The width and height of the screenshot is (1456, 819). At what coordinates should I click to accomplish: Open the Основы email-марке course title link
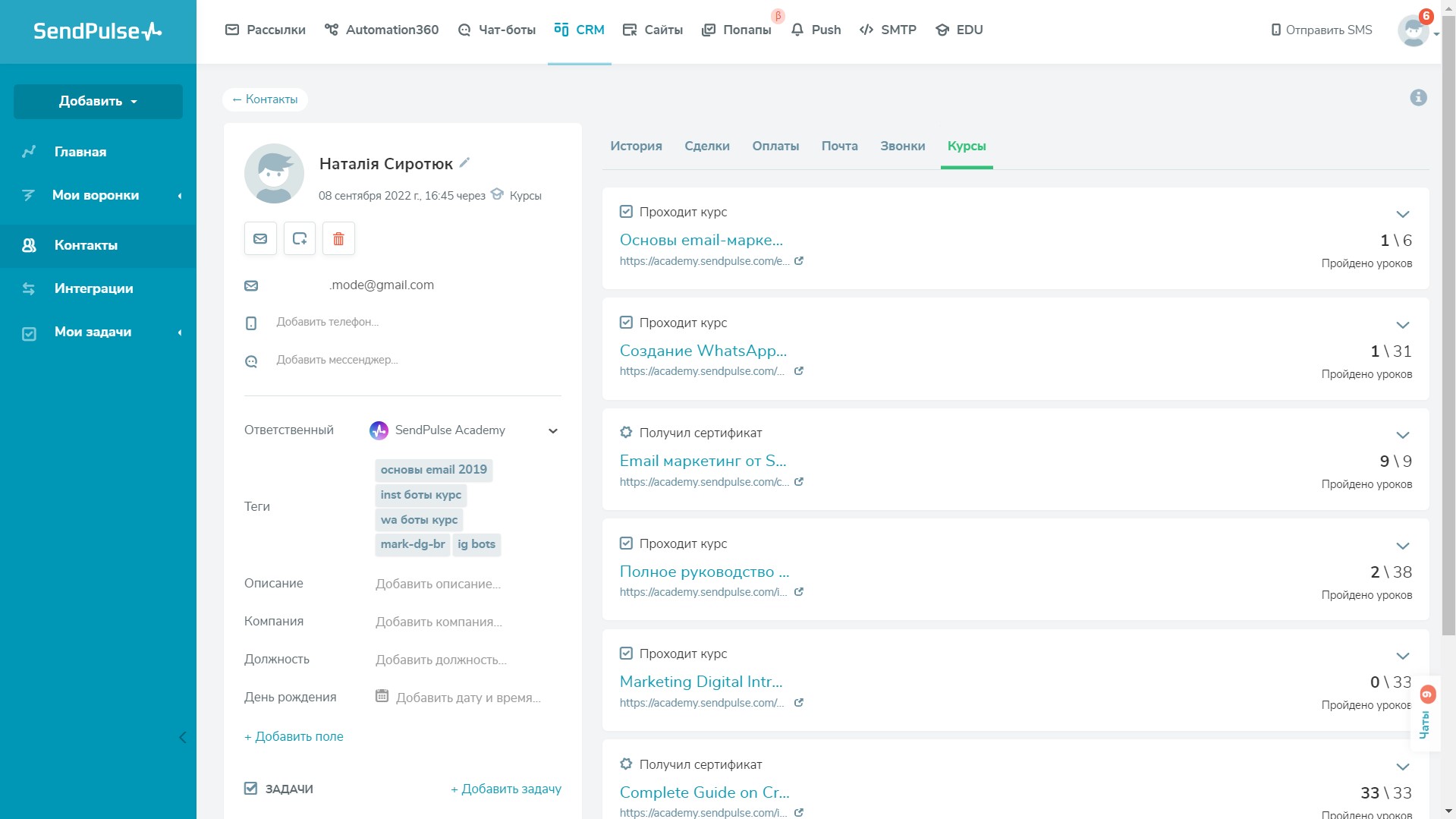point(701,240)
